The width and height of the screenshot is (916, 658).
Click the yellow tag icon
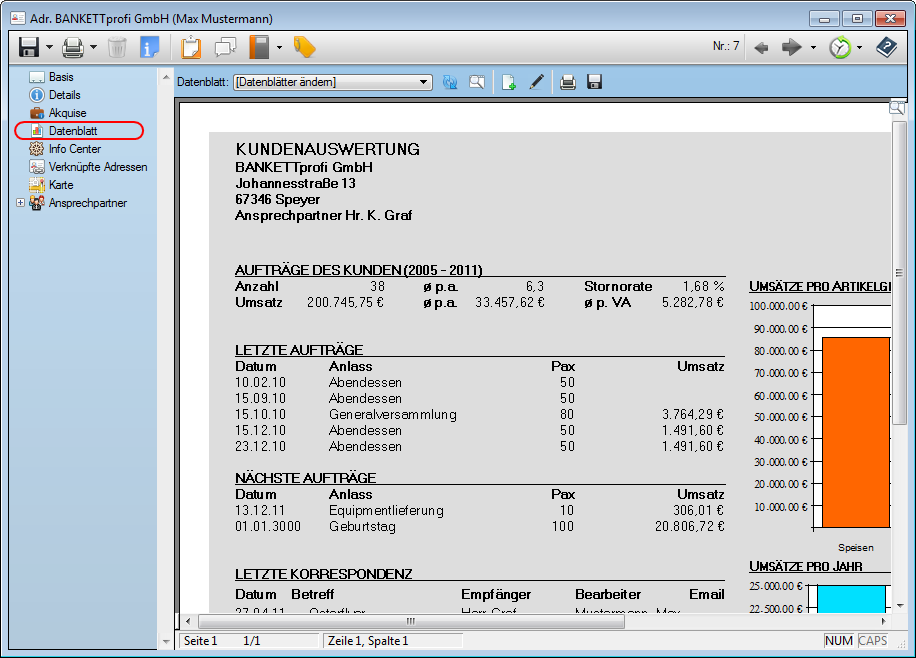[x=305, y=47]
